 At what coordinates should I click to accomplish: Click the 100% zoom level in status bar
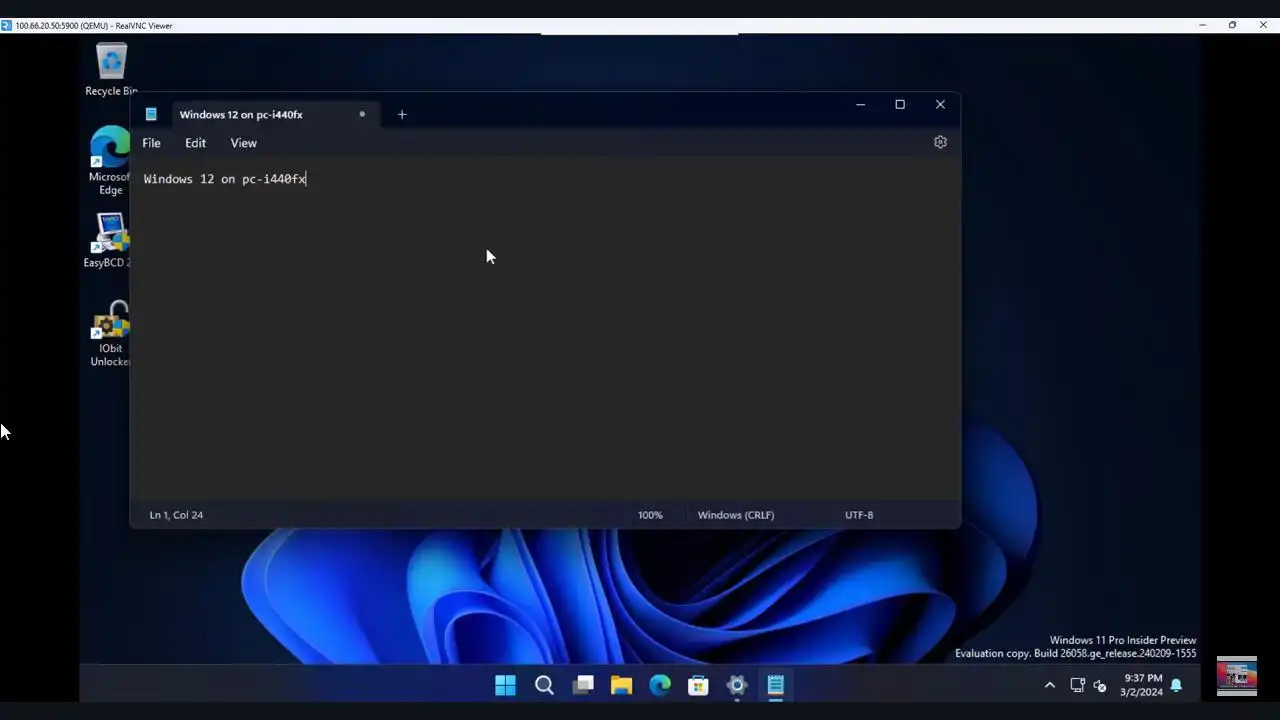650,515
